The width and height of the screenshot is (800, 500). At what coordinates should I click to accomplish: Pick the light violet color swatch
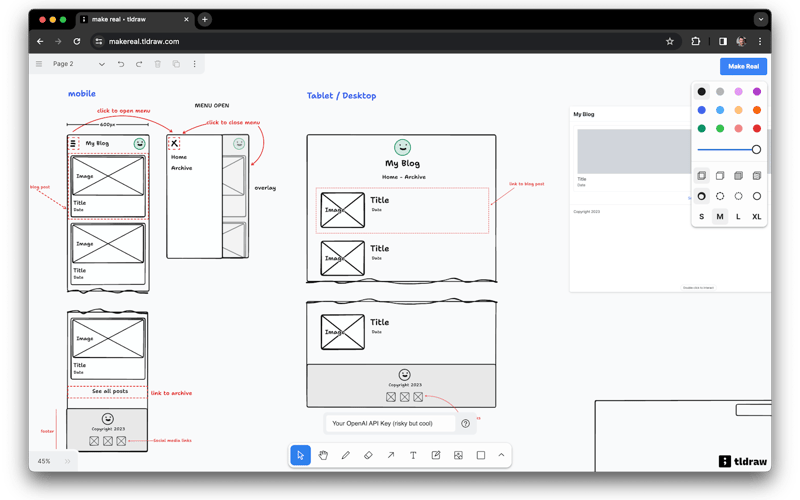(x=738, y=92)
